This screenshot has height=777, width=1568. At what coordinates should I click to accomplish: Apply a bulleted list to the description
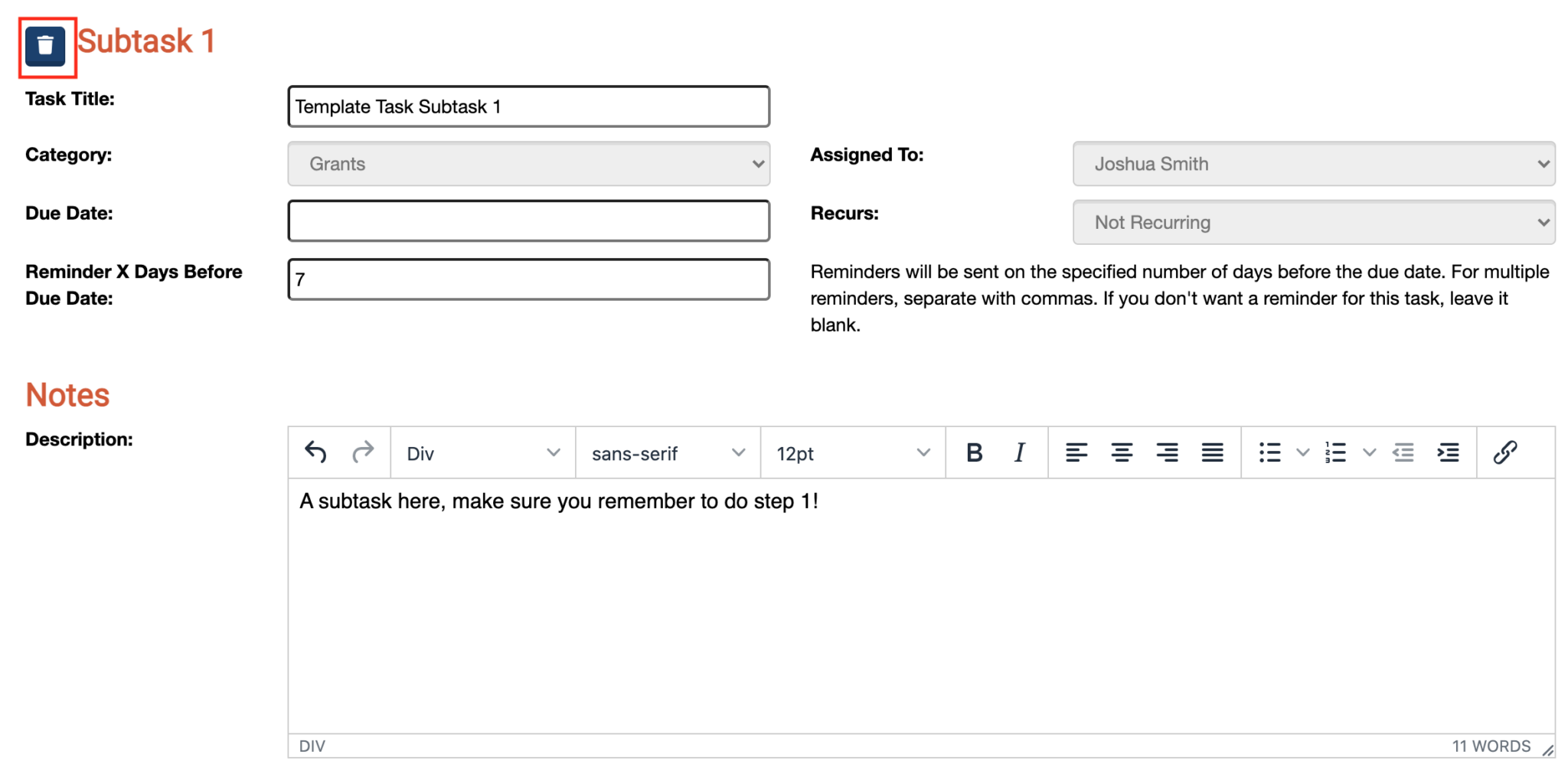tap(1269, 452)
